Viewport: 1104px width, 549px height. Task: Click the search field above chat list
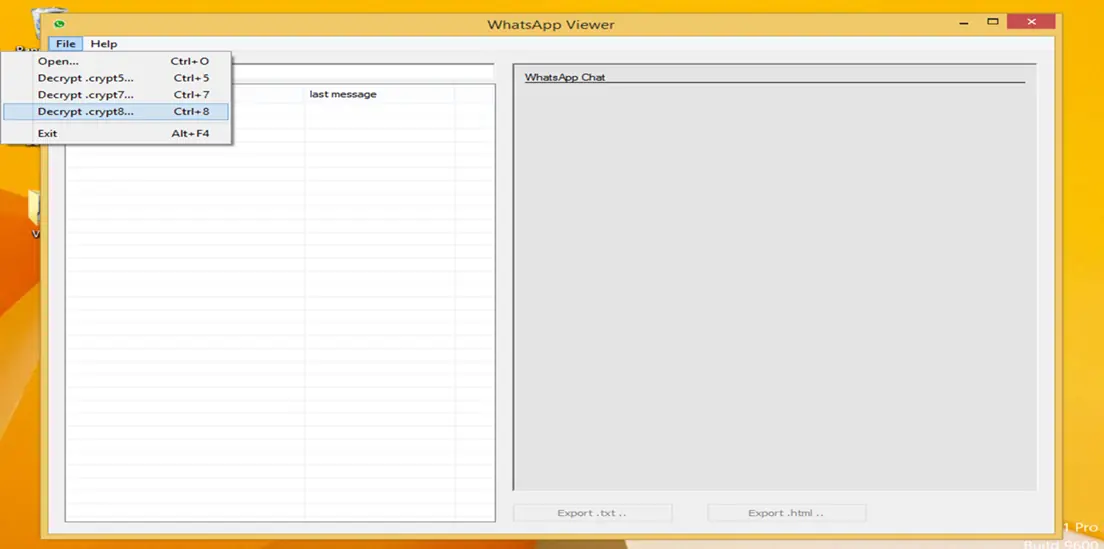point(363,72)
